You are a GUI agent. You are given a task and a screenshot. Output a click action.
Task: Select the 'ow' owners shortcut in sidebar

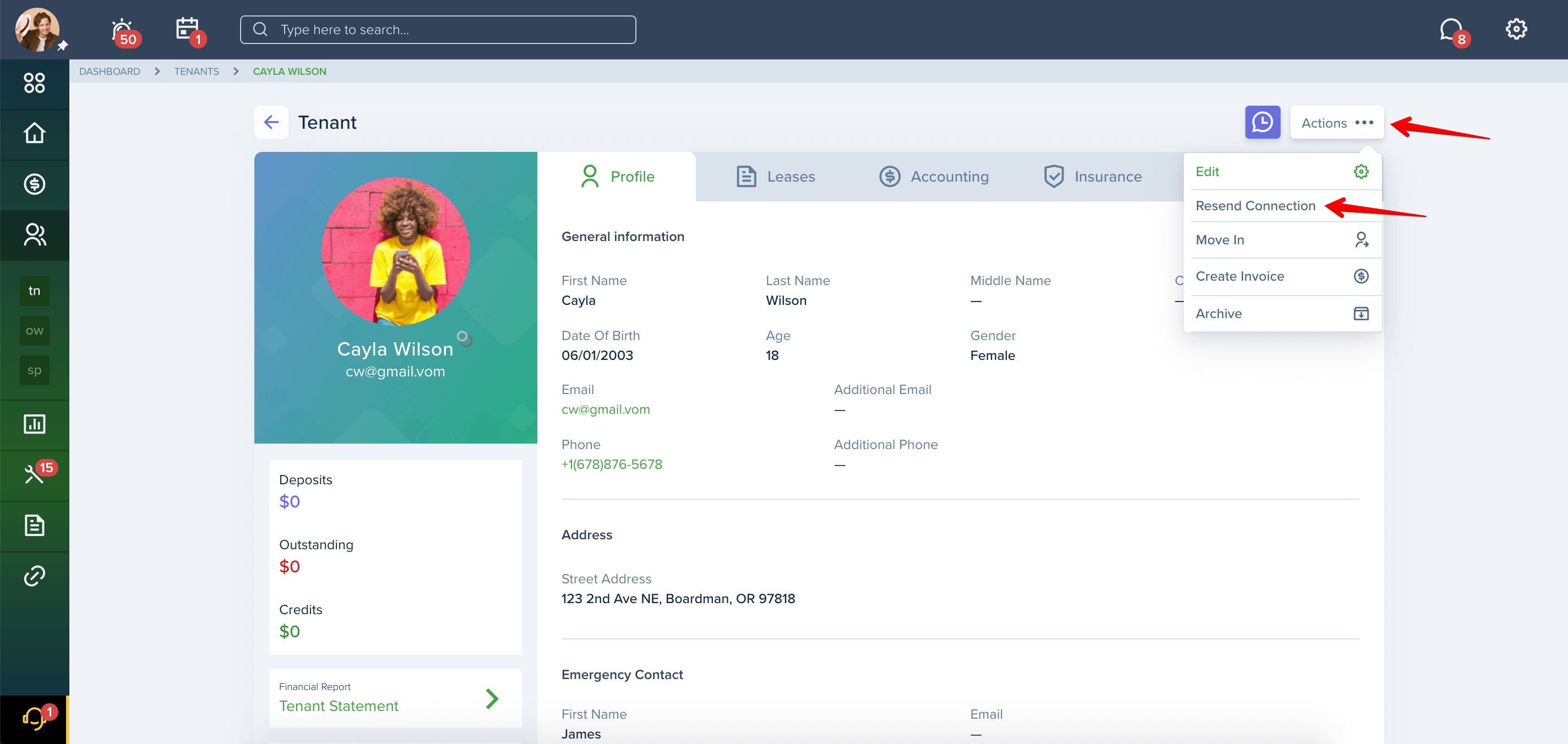(x=34, y=330)
